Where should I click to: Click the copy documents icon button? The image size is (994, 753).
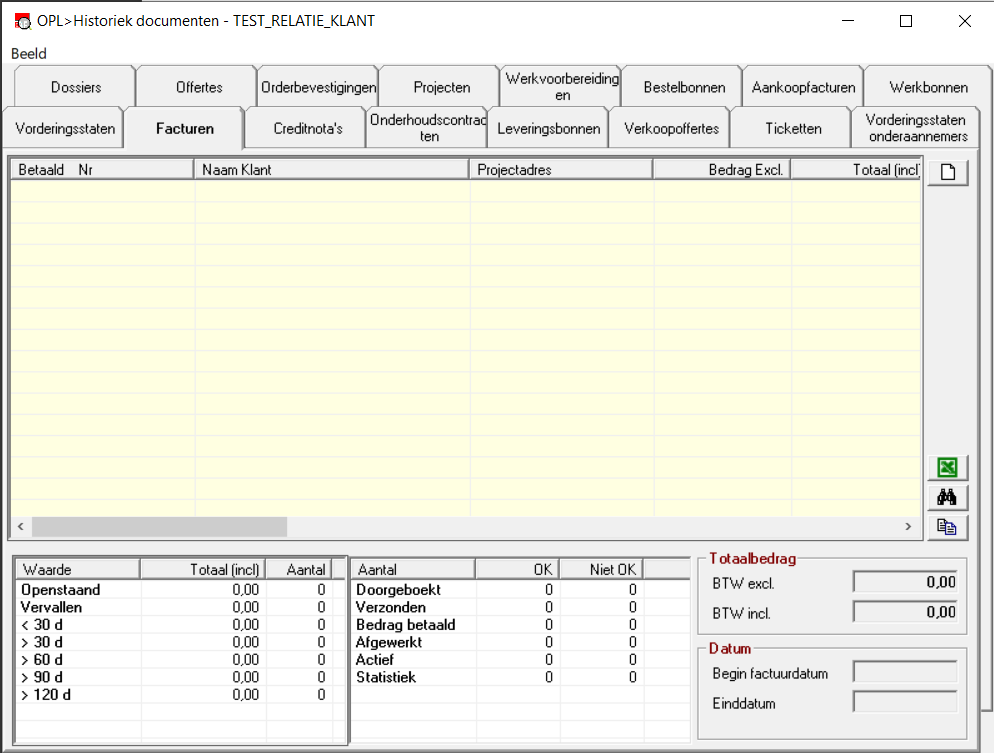pos(948,527)
